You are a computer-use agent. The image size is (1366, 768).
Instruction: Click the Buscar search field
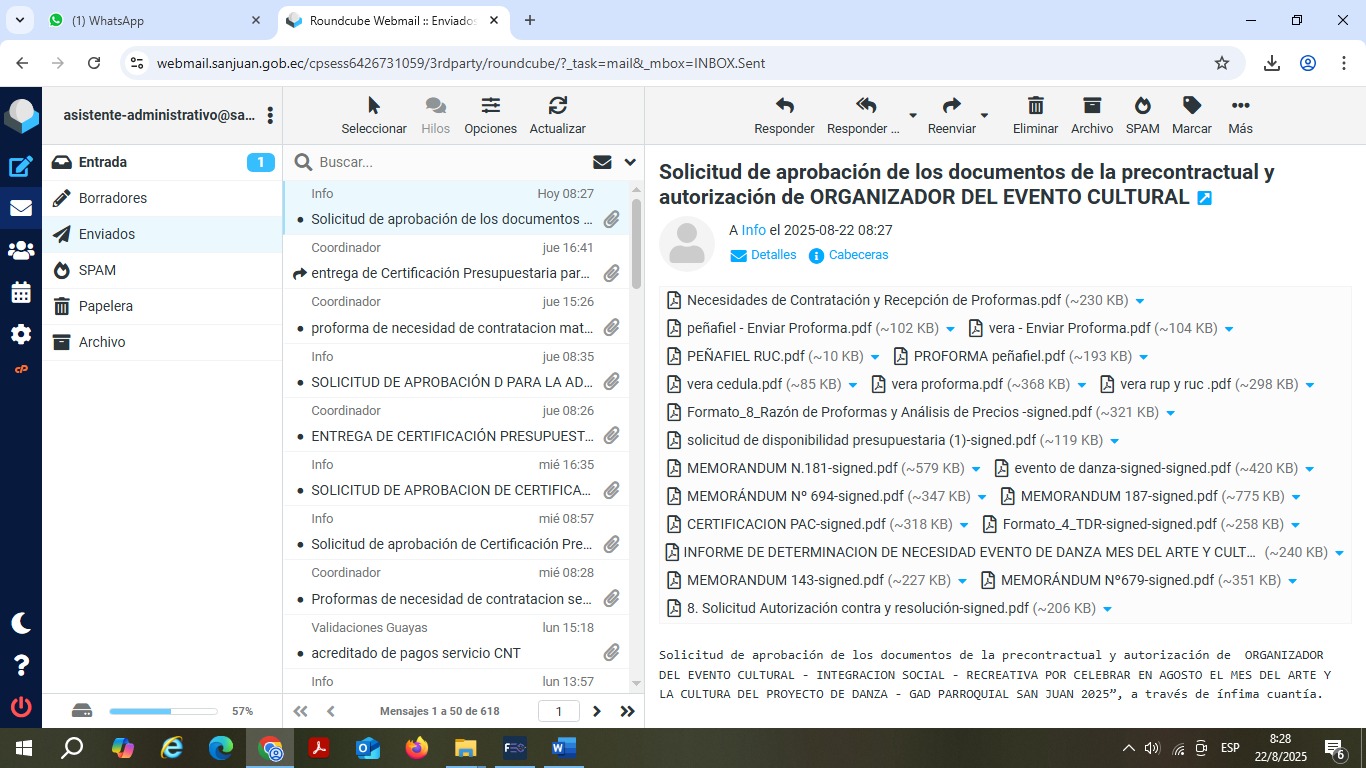(x=450, y=162)
